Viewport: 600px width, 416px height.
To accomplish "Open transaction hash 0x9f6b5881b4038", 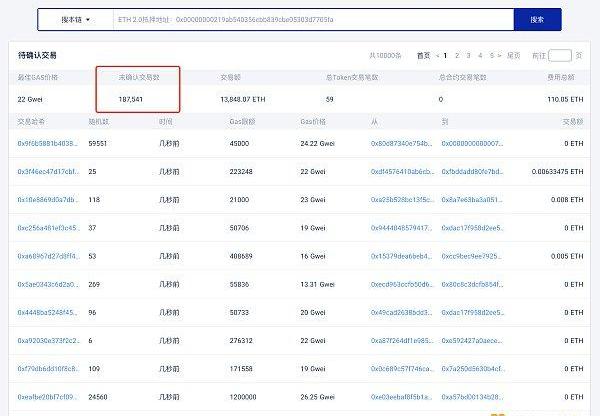I will click(x=48, y=143).
